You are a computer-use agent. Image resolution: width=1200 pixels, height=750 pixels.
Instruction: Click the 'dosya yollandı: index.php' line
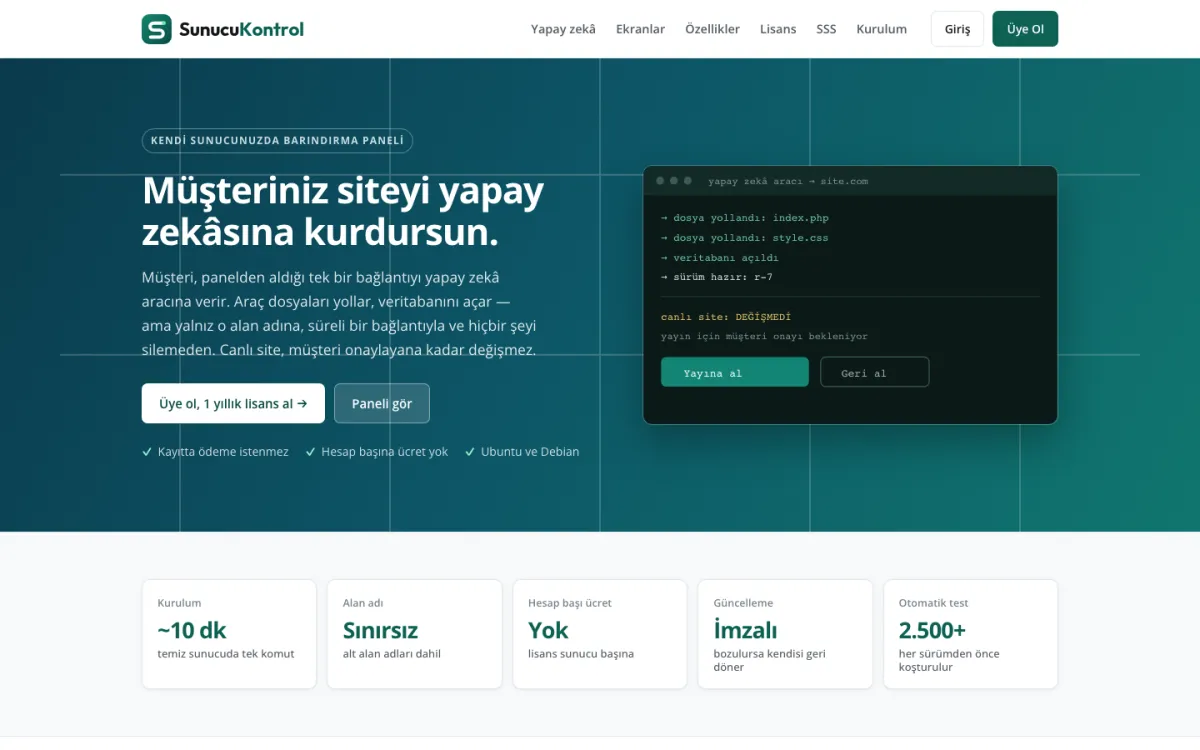click(x=745, y=217)
